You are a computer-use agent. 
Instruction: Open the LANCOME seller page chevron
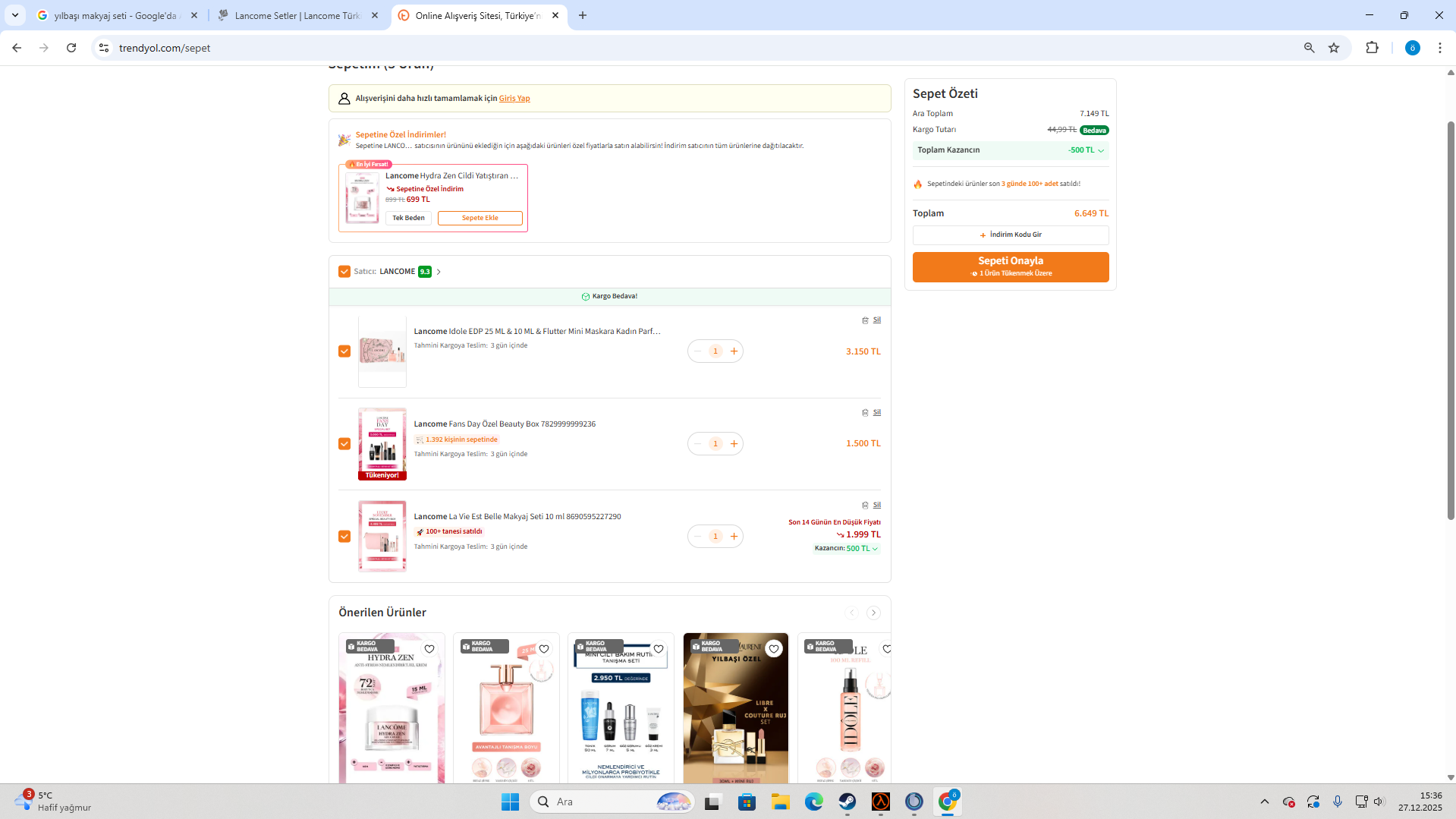[439, 272]
